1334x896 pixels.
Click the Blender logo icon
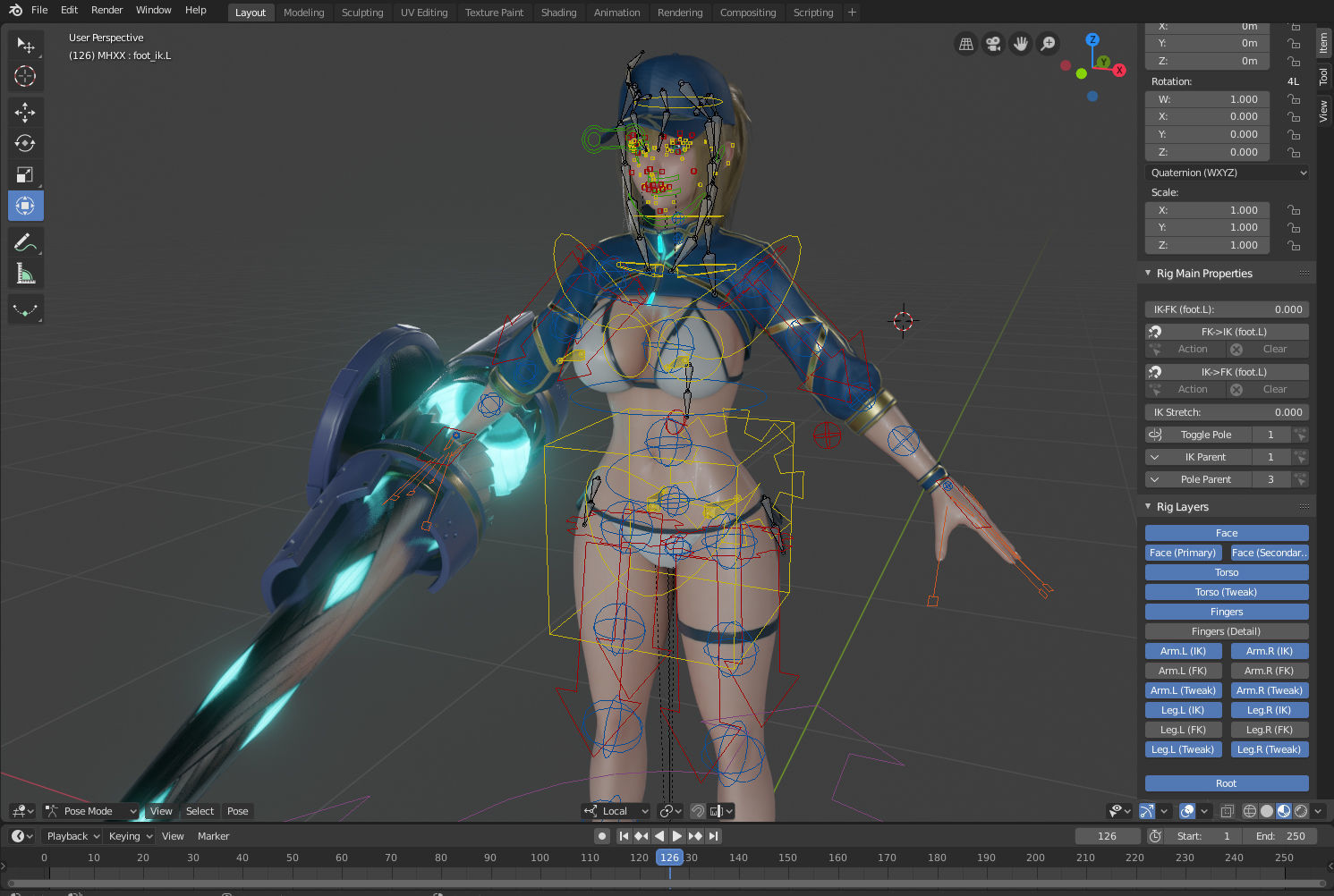(x=15, y=10)
